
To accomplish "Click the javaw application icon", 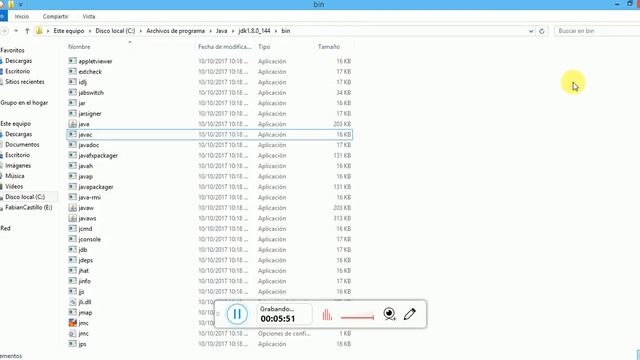I will tap(73, 208).
